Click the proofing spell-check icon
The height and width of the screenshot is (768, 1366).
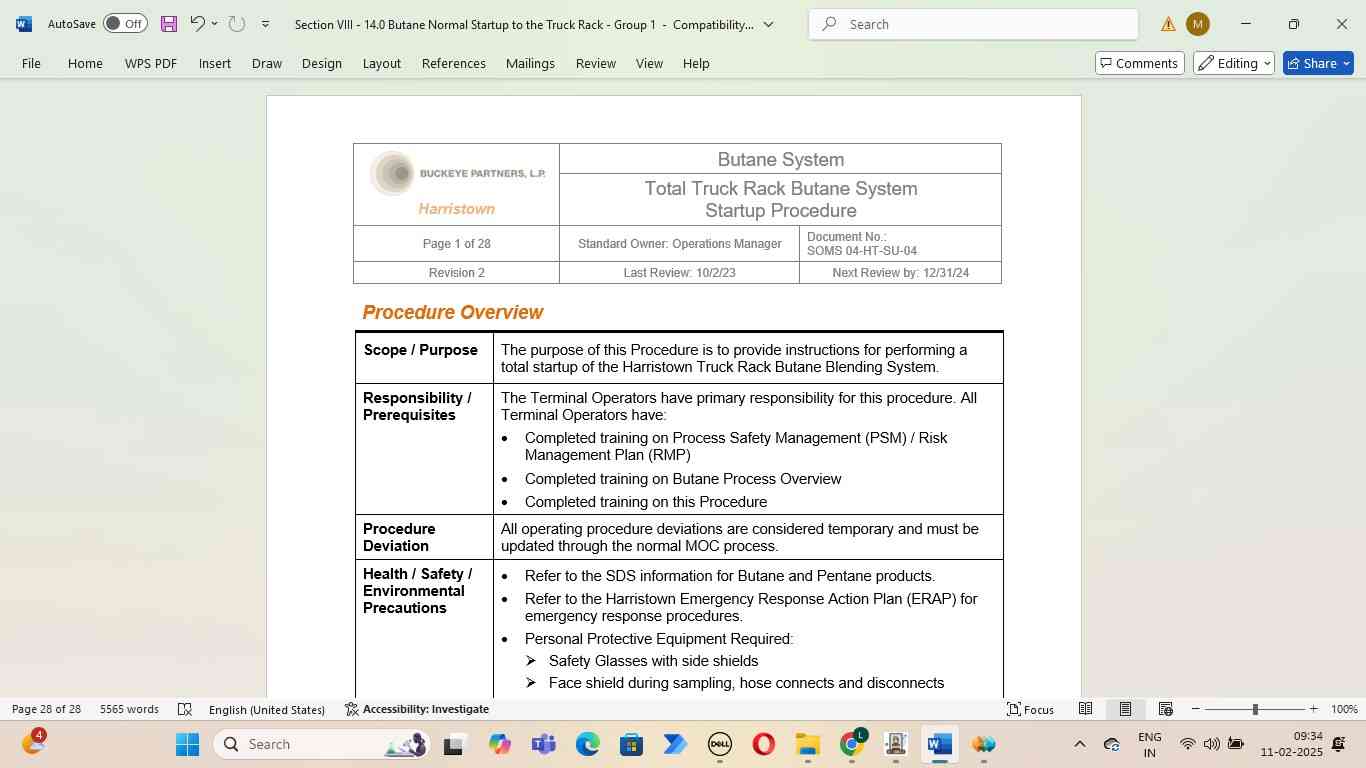point(185,709)
